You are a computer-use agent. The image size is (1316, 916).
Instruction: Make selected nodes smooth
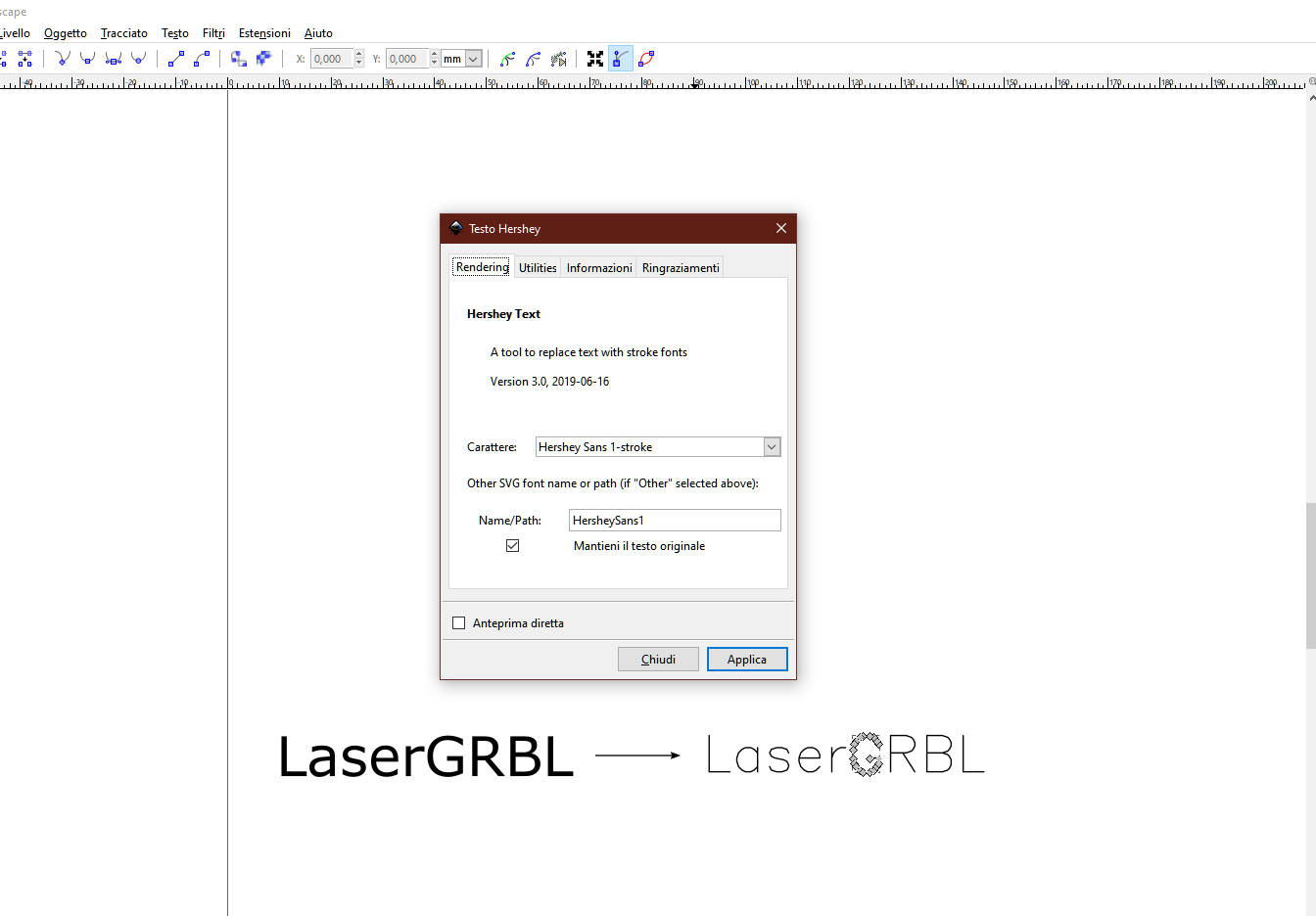[88, 59]
